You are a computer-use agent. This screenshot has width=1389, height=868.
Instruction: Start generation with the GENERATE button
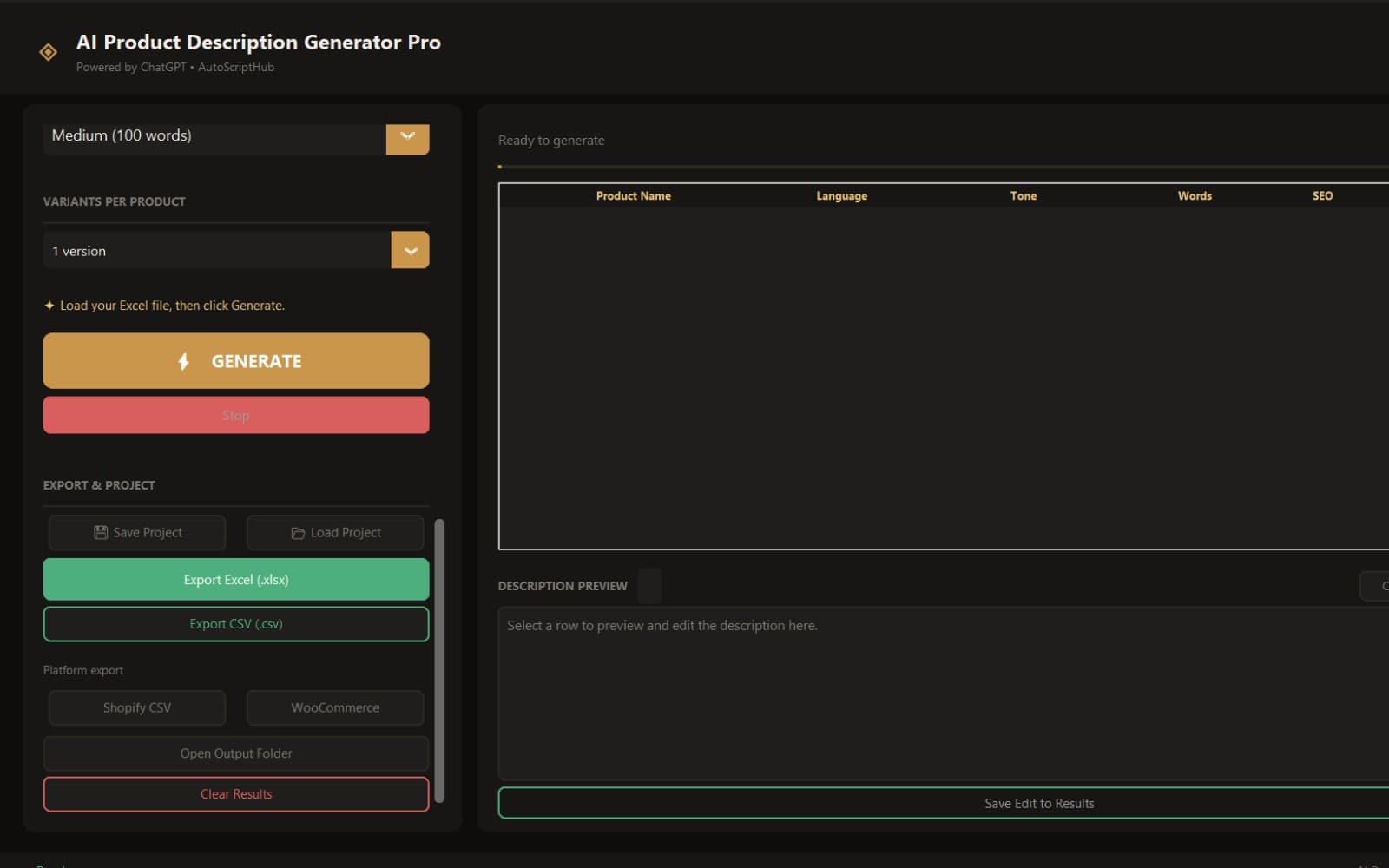pos(236,361)
